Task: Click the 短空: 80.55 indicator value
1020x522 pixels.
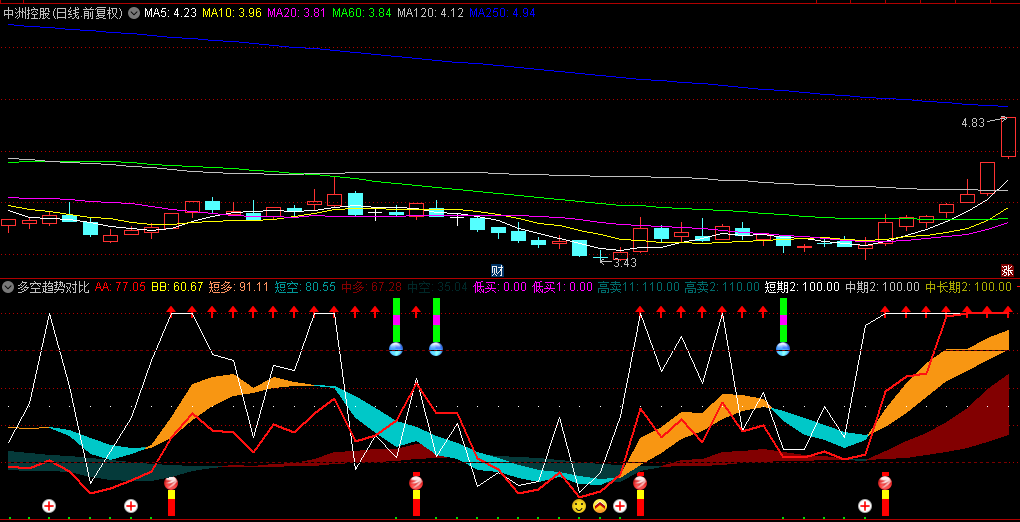Action: tap(305, 287)
